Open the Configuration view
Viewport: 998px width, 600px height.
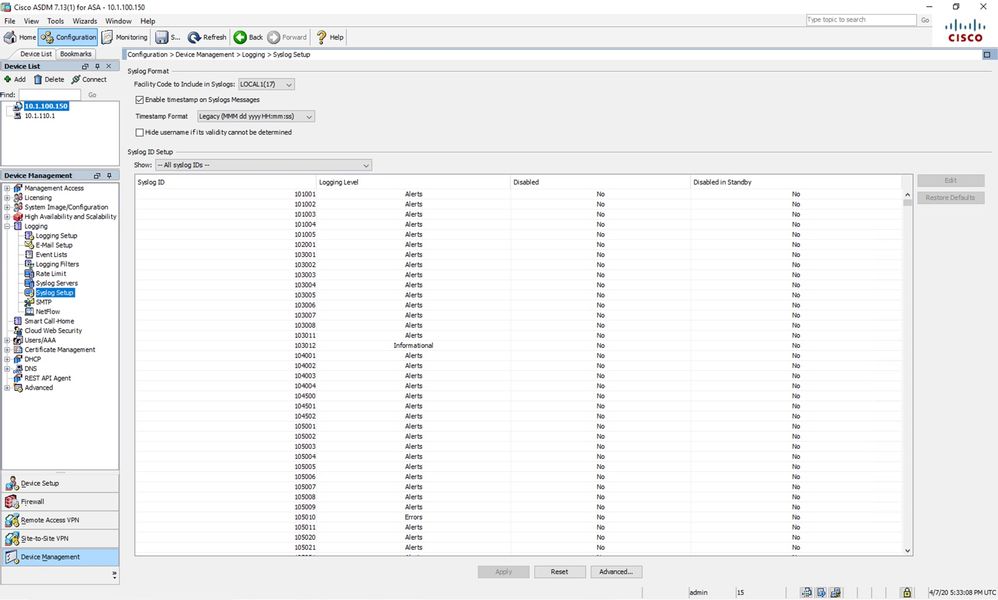[x=68, y=37]
